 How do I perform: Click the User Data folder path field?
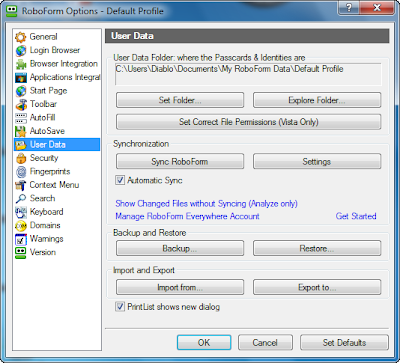(x=248, y=74)
